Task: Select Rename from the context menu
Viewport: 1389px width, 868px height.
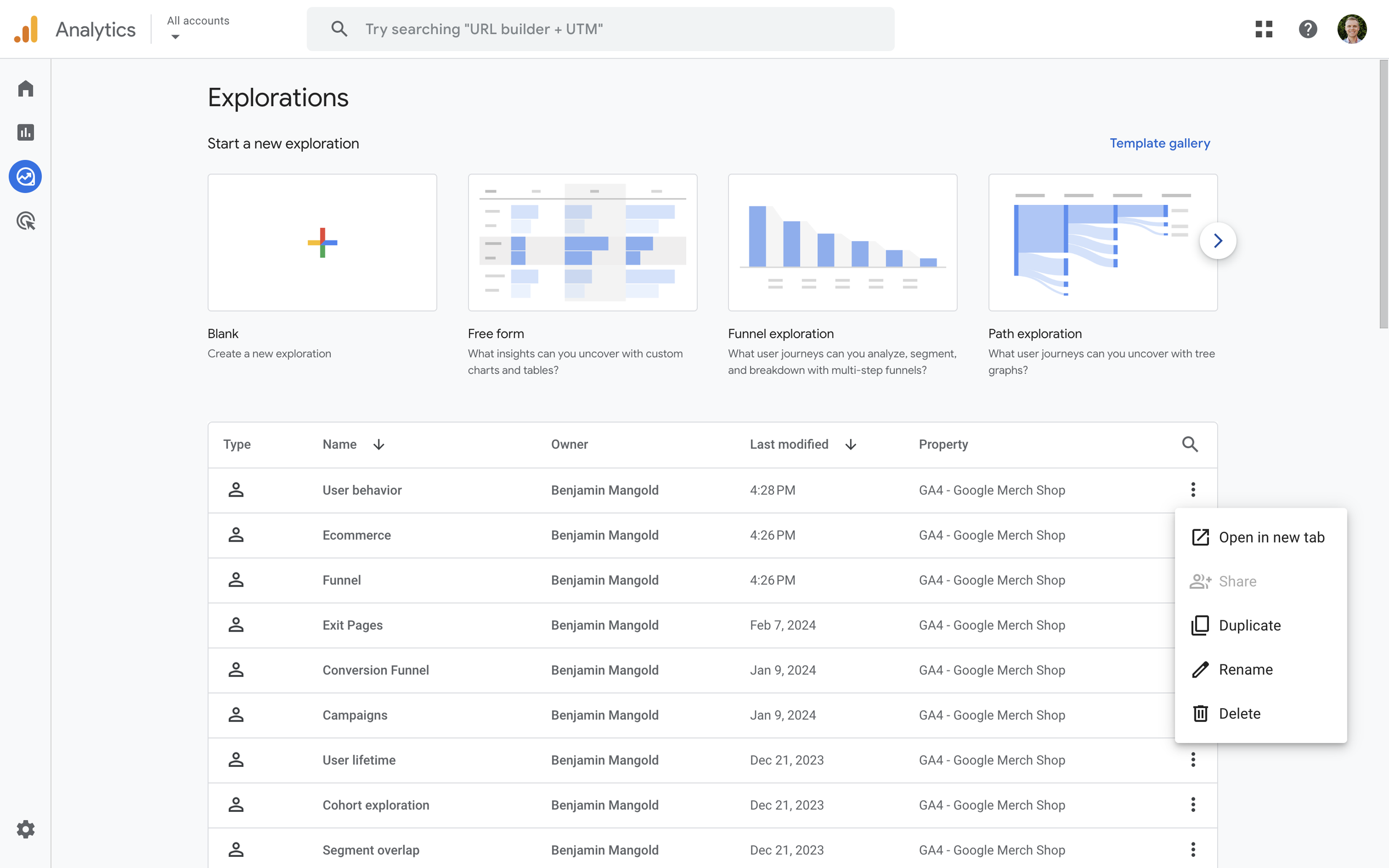Action: tap(1246, 669)
